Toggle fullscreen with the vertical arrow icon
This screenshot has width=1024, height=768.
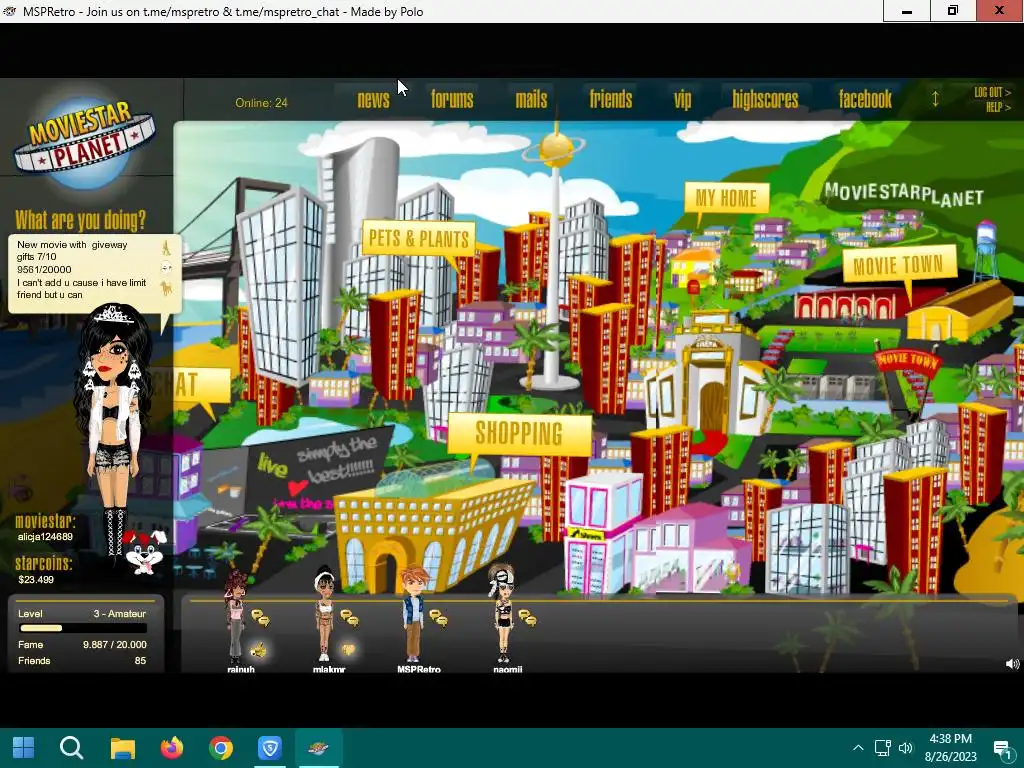point(935,99)
